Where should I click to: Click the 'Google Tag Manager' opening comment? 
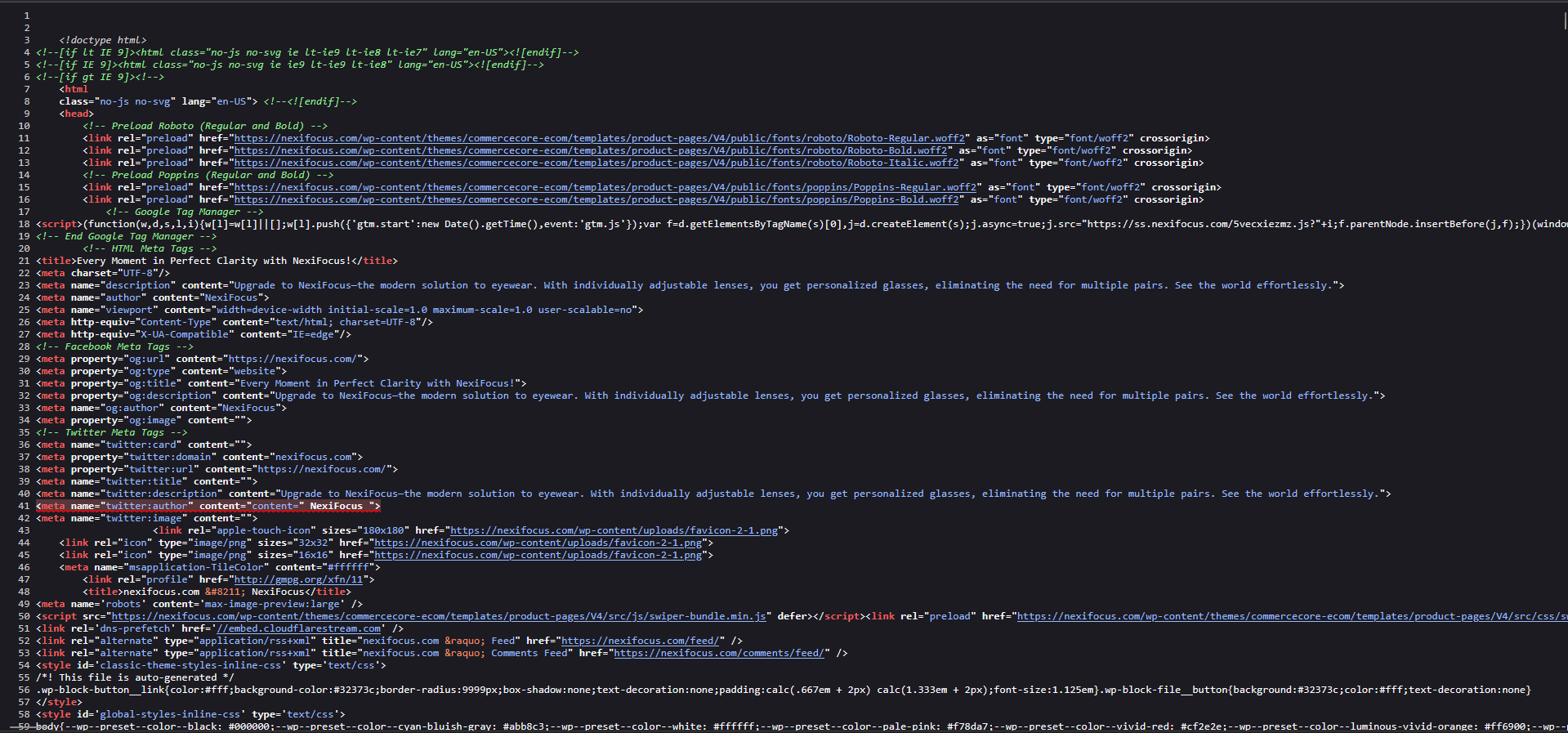tap(185, 212)
